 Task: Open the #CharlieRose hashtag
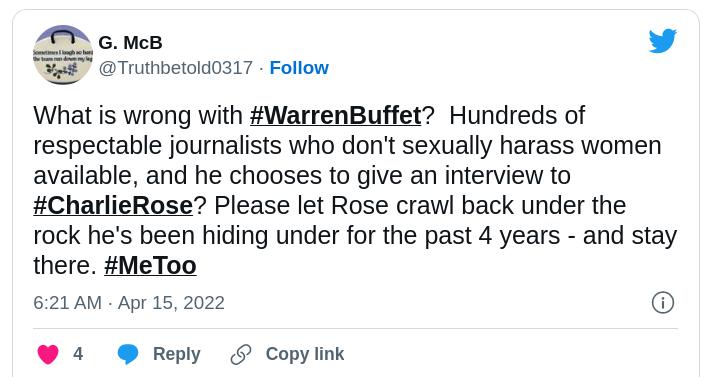point(113,206)
